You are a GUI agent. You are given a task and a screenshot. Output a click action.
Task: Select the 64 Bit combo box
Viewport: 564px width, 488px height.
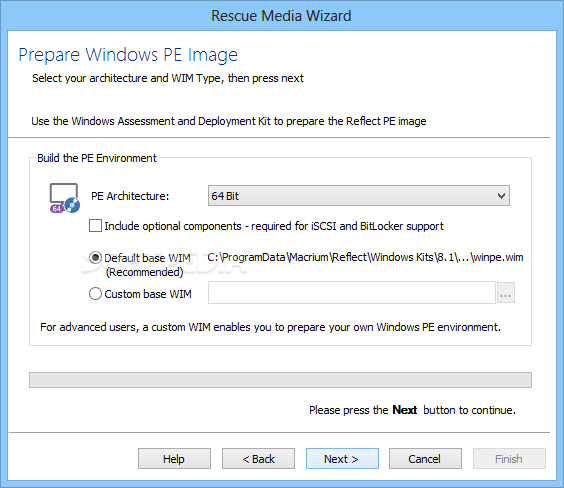359,196
